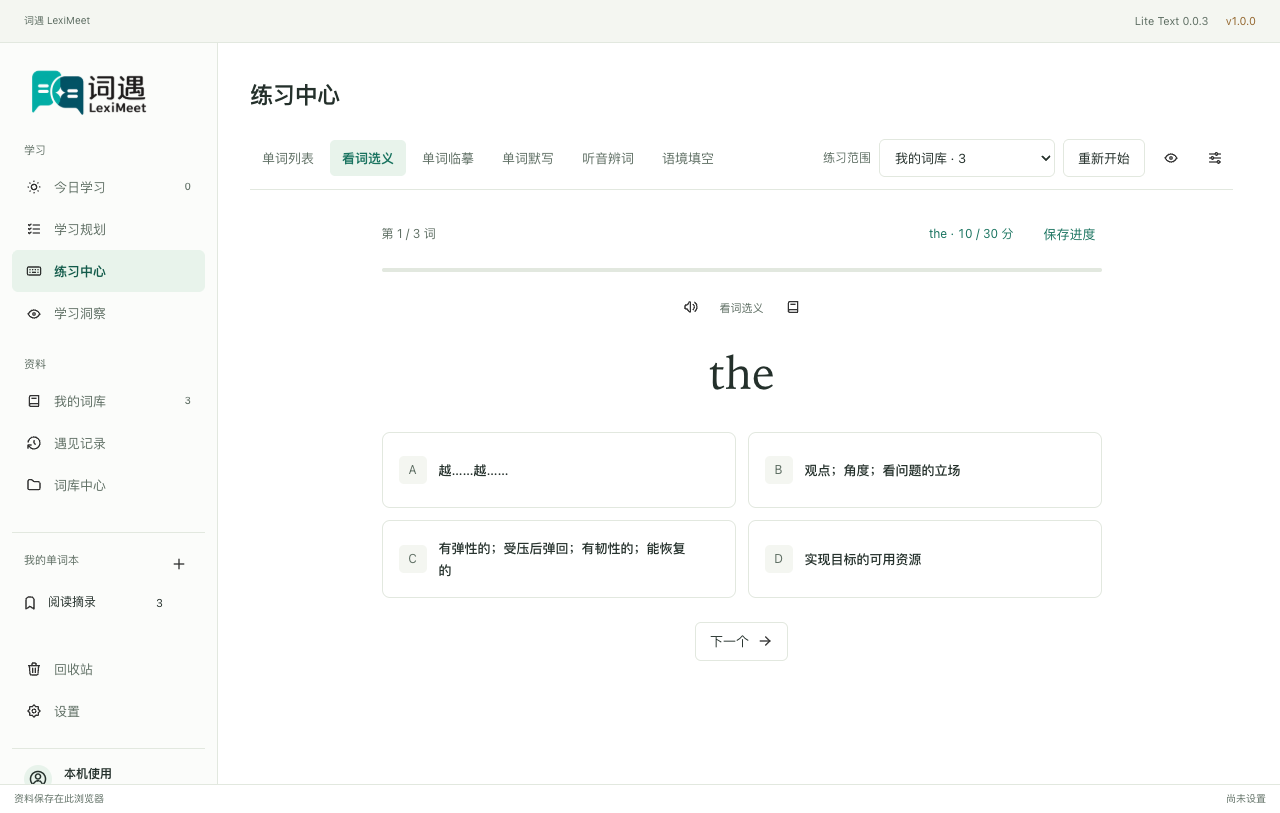The image size is (1280, 813).
Task: Click the 遇见记录 history icon
Action: coord(34,443)
